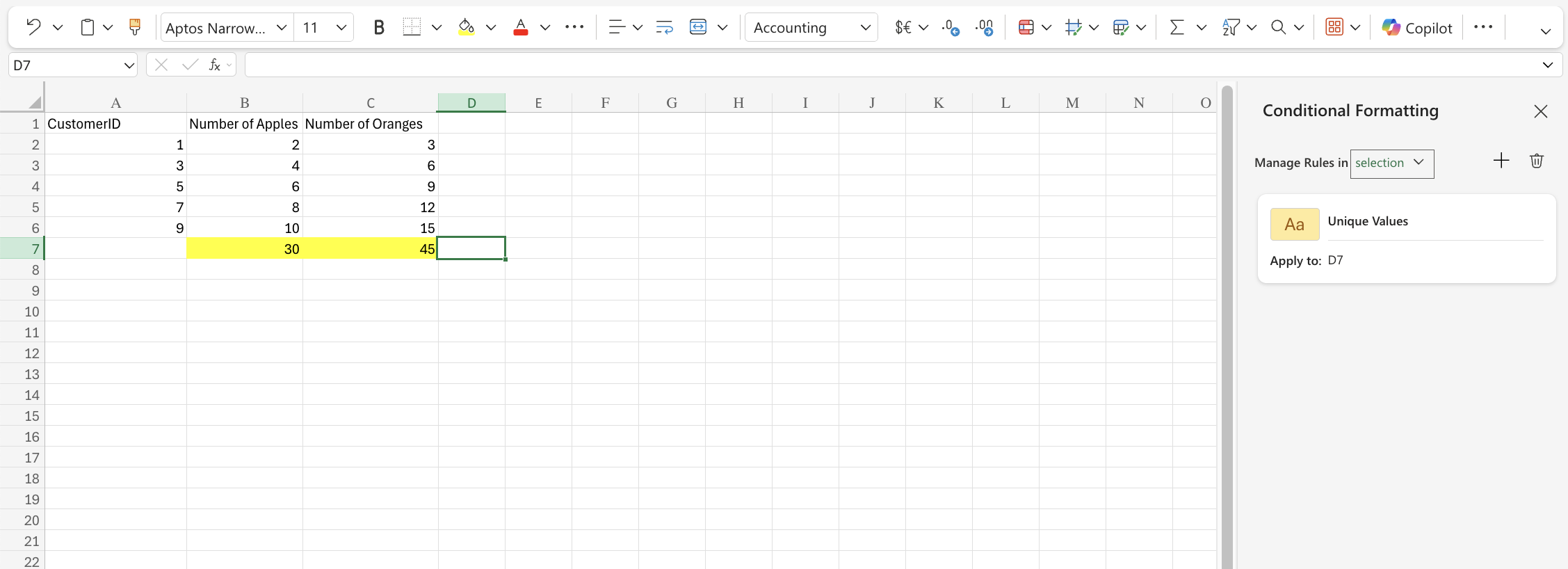
Task: Click the text alignment icon
Action: pos(616,27)
